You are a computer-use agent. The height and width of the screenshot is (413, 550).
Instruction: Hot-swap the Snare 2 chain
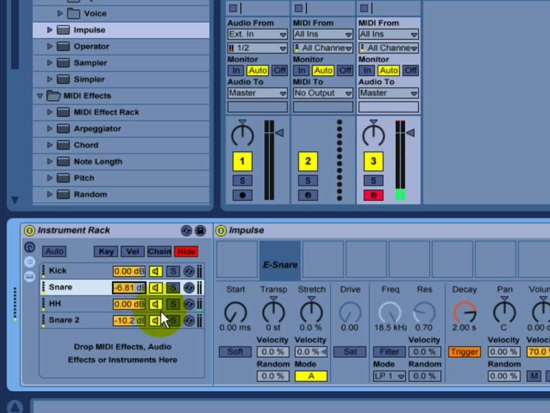[x=189, y=320]
